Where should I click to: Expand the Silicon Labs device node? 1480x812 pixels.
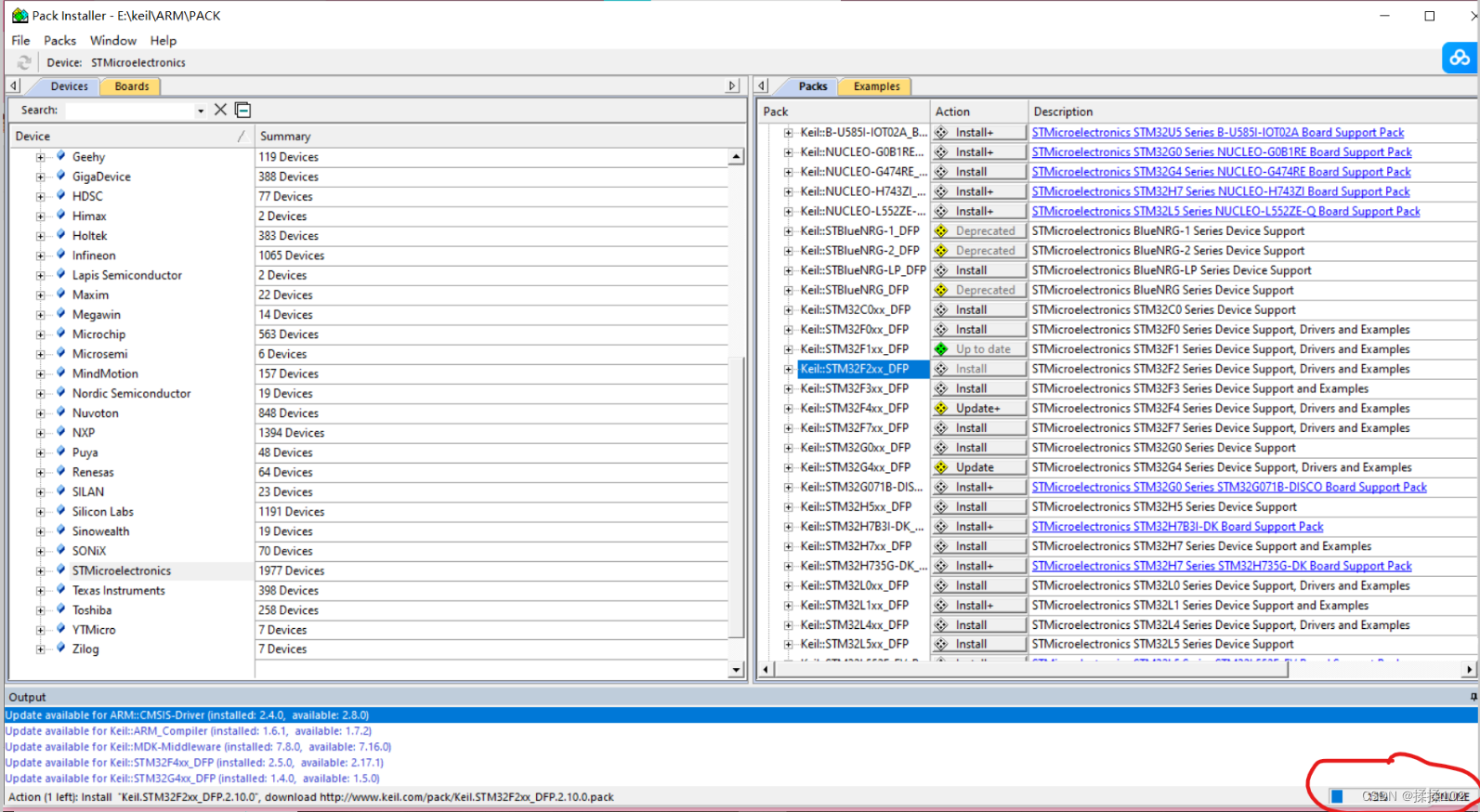click(40, 512)
